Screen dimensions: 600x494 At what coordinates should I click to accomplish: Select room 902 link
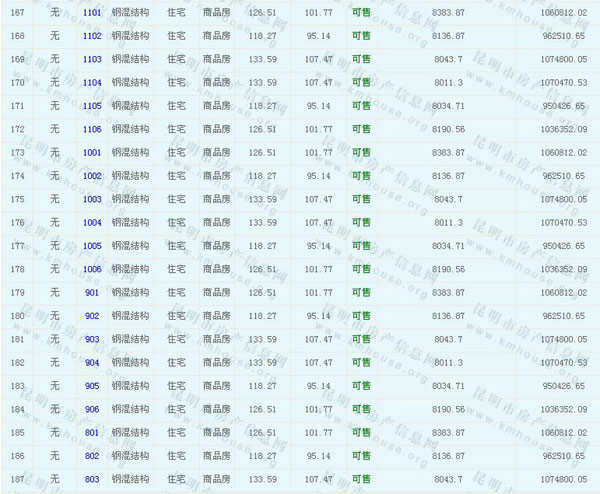tap(92, 316)
